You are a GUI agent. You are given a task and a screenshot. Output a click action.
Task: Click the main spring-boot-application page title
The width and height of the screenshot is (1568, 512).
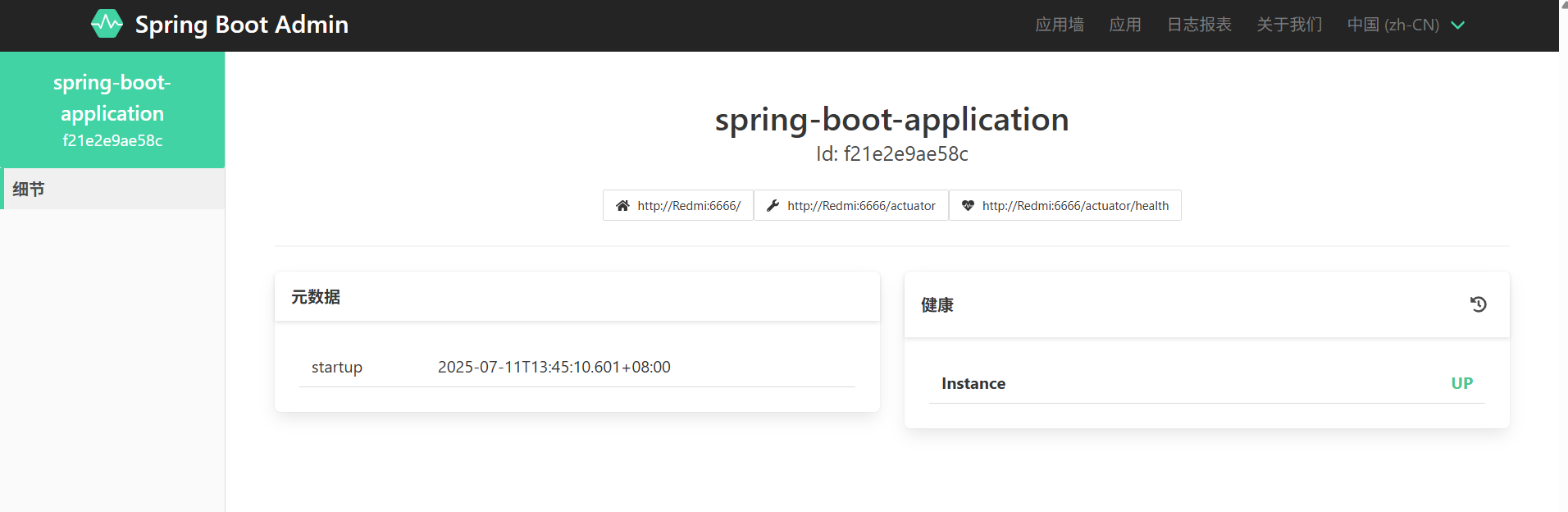coord(892,120)
